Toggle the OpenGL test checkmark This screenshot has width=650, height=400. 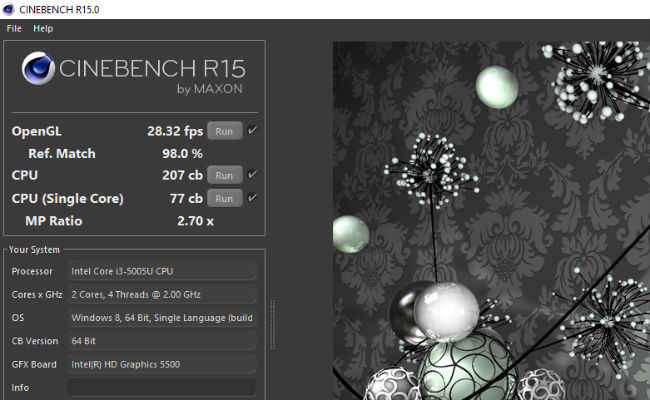(x=252, y=131)
